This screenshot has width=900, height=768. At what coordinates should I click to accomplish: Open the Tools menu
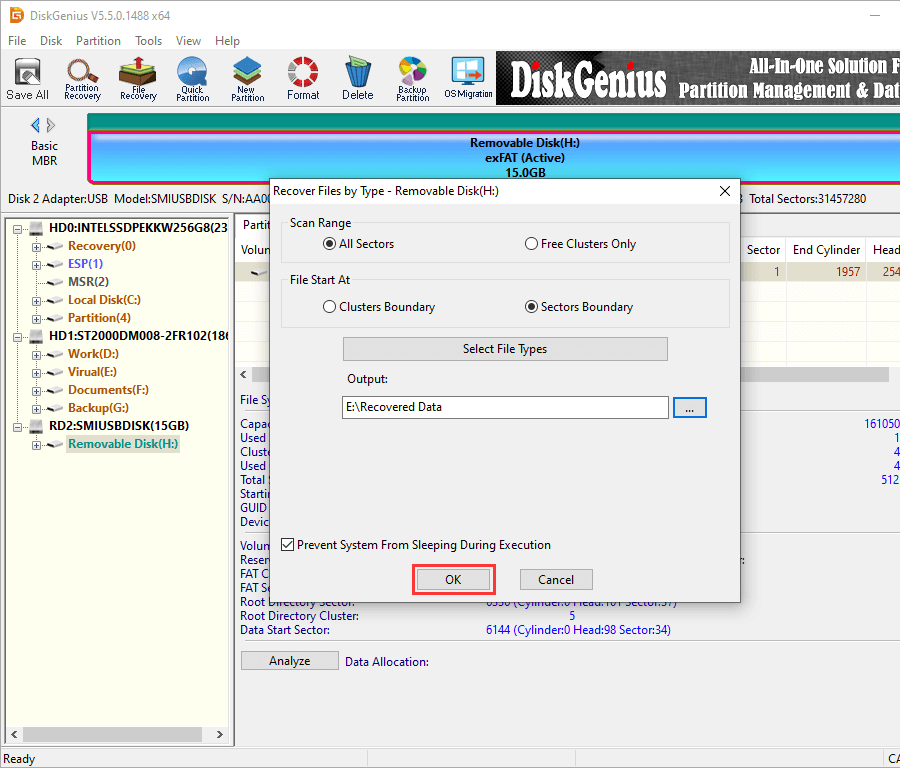(148, 41)
